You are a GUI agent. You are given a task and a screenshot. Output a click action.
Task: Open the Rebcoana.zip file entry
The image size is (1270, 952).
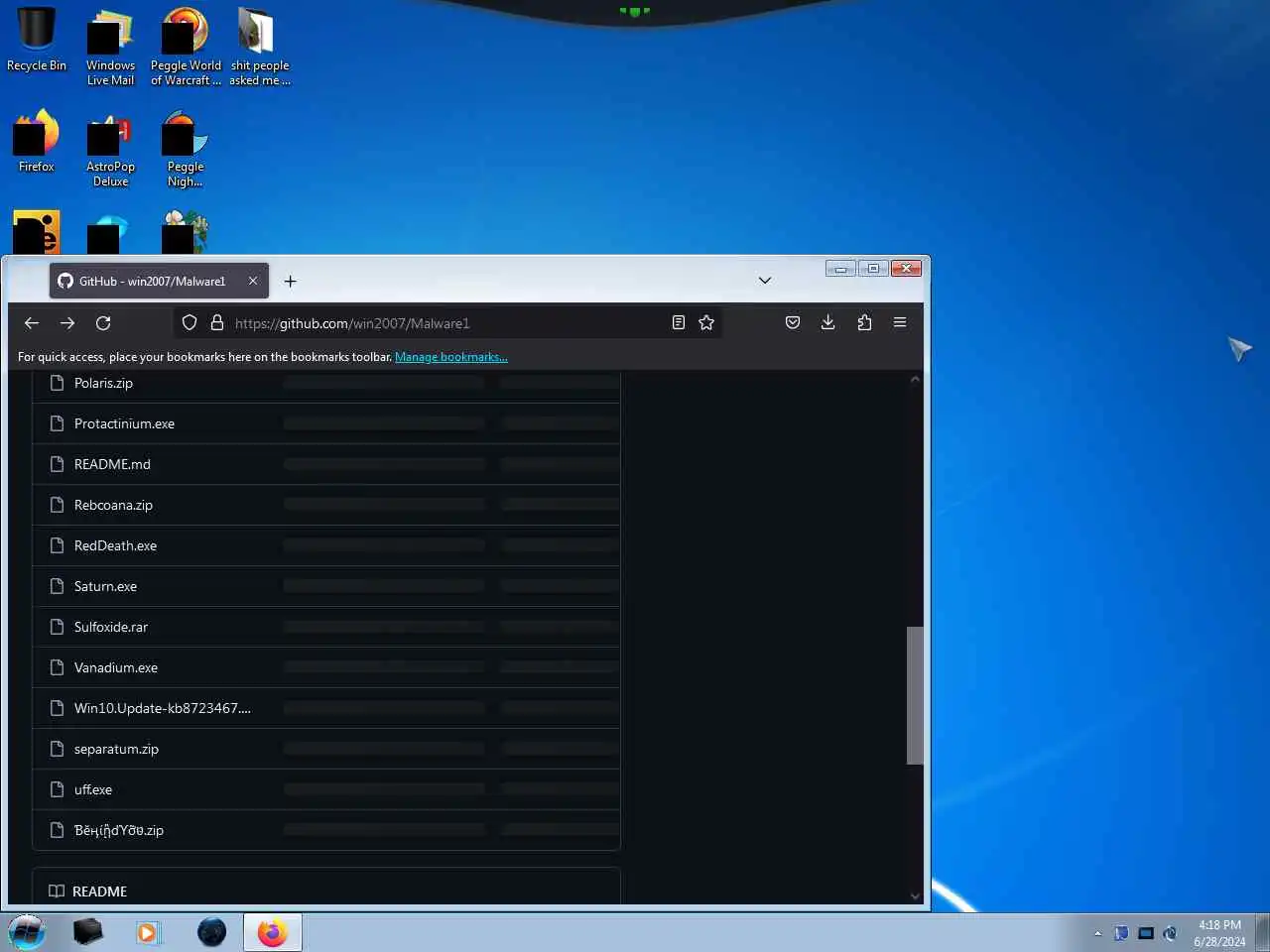(113, 505)
